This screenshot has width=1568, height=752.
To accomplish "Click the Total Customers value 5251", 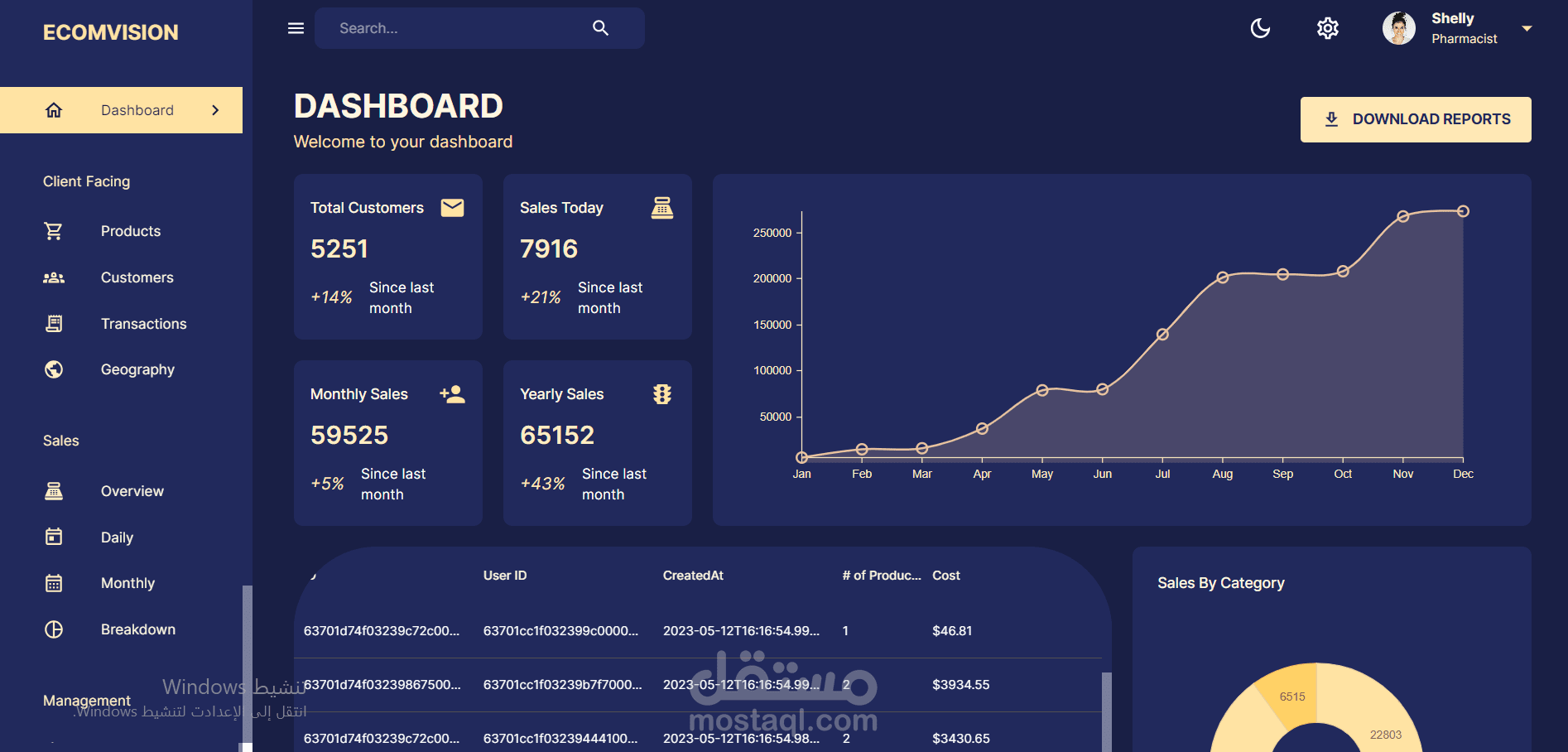I will (x=339, y=248).
